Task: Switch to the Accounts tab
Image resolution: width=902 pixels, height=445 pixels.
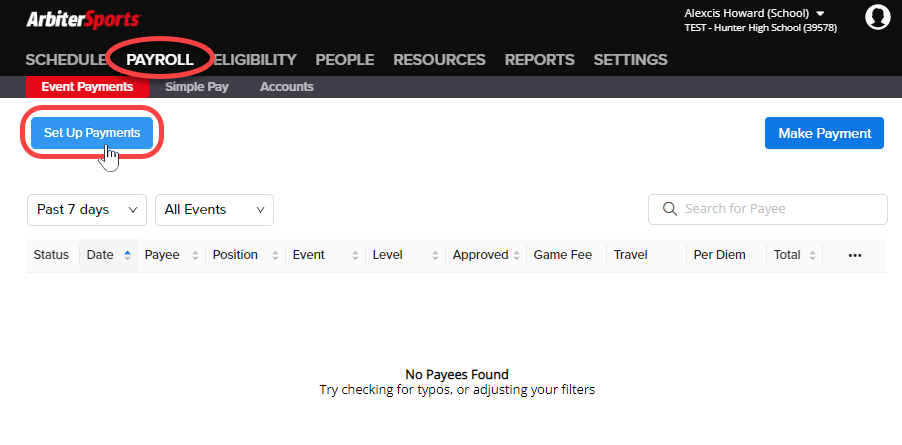Action: (x=286, y=87)
